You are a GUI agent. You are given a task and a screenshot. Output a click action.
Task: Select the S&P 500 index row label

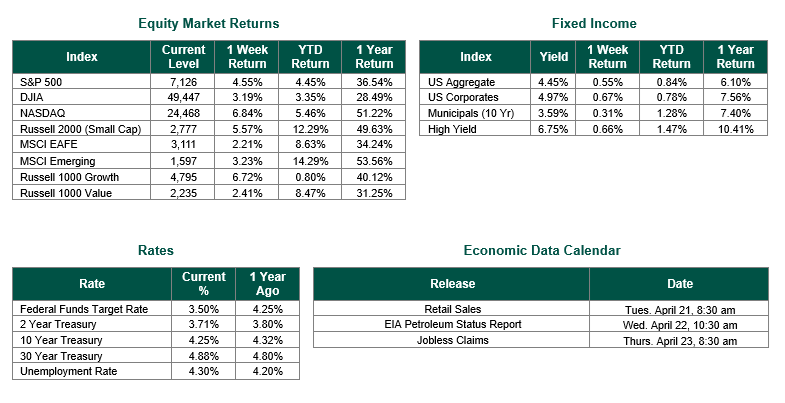[x=39, y=81]
